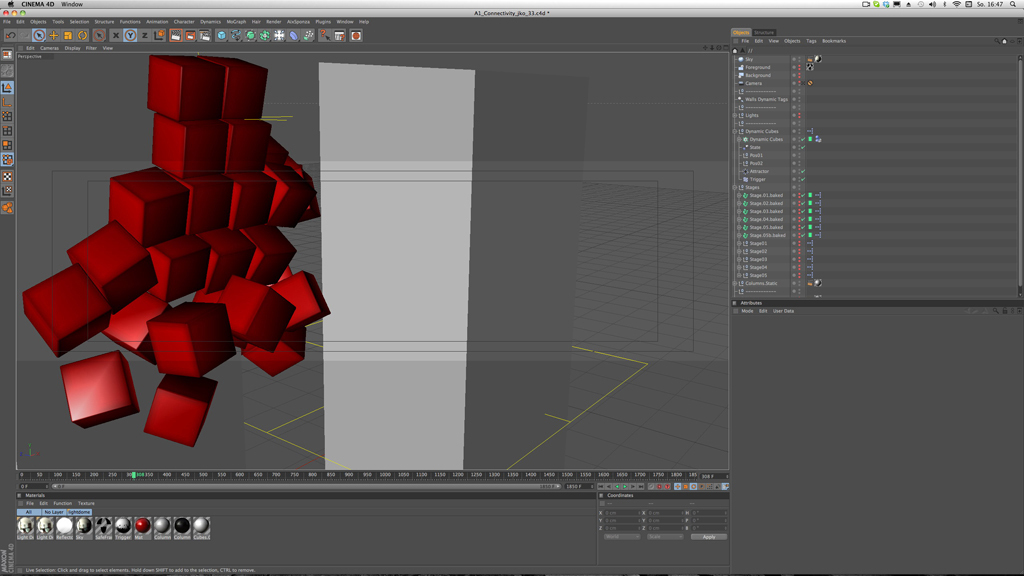Select the No Layer material filter
1024x576 pixels.
[54, 512]
